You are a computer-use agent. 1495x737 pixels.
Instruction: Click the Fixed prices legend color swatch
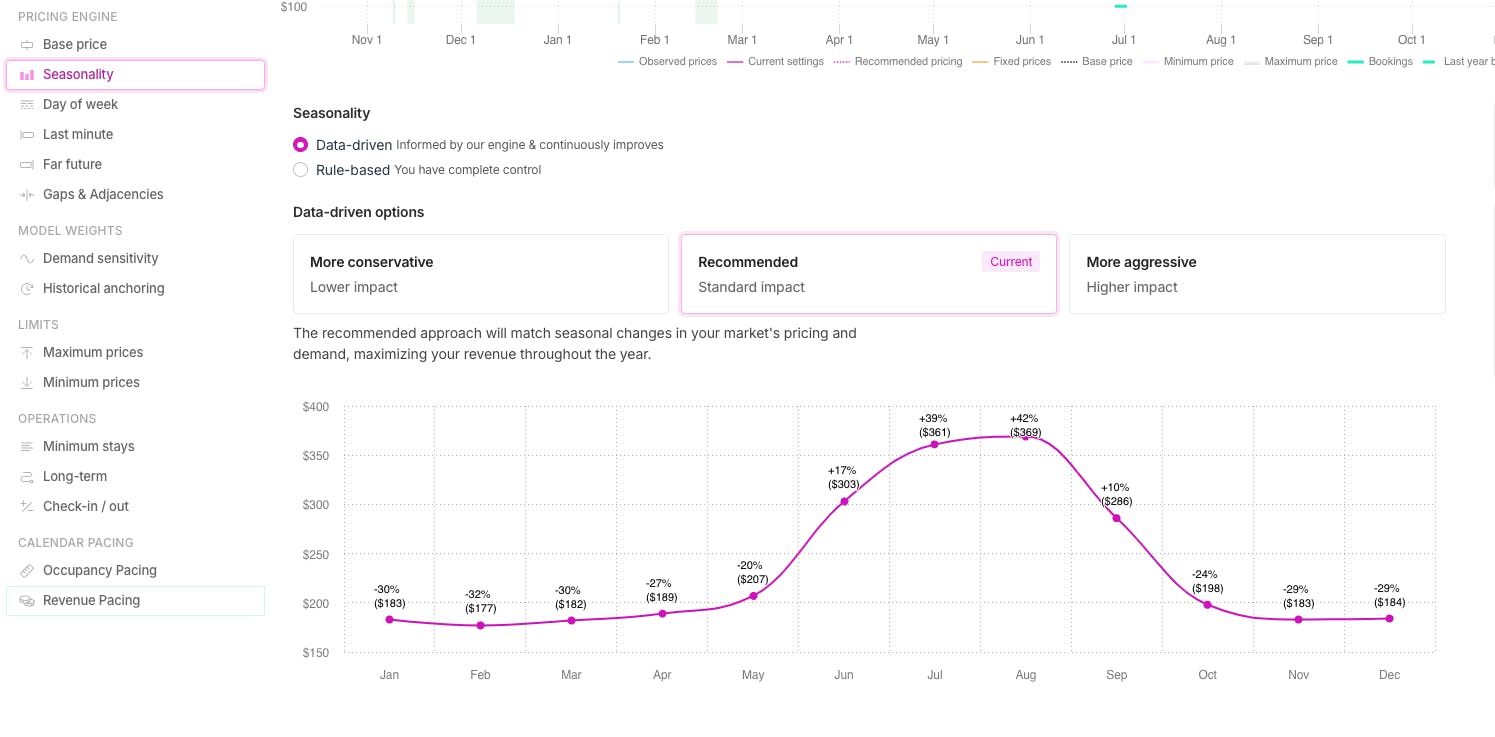pos(979,62)
